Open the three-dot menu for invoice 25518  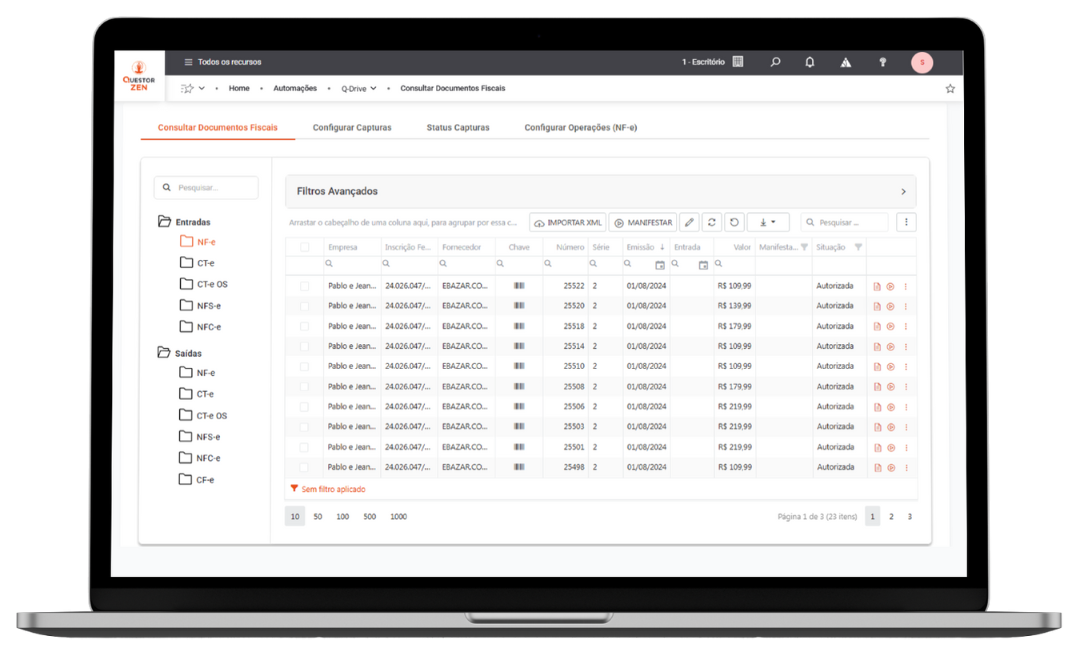905,326
